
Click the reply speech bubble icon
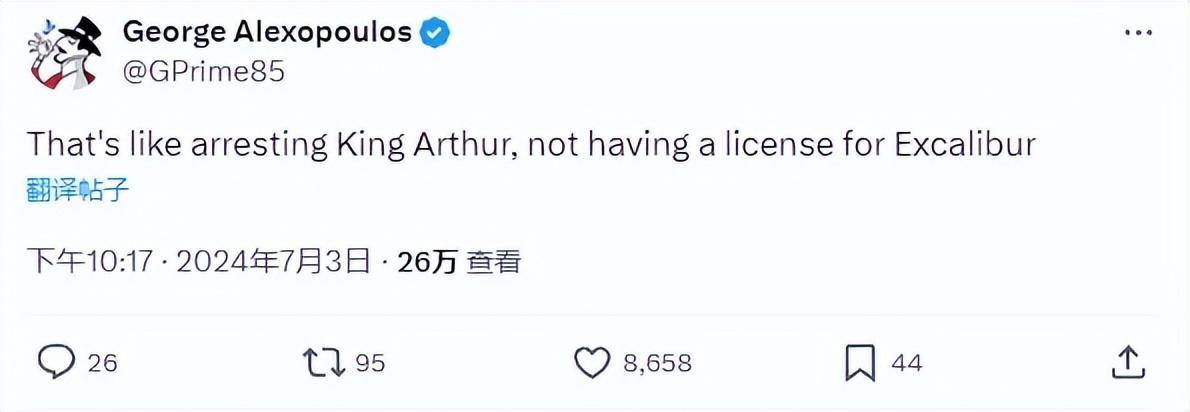point(57,363)
